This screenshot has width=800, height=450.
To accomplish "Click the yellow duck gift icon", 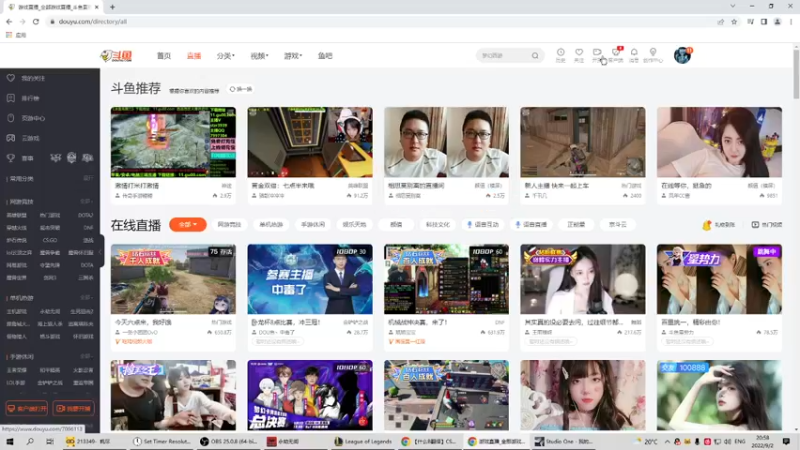I will tap(707, 224).
